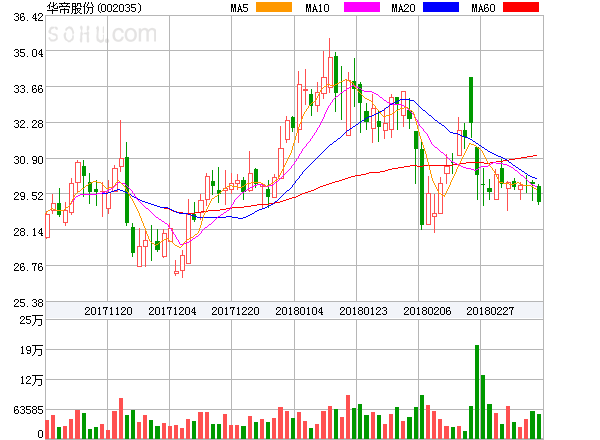
Task: Click the 20171120 date label
Action: (x=108, y=311)
